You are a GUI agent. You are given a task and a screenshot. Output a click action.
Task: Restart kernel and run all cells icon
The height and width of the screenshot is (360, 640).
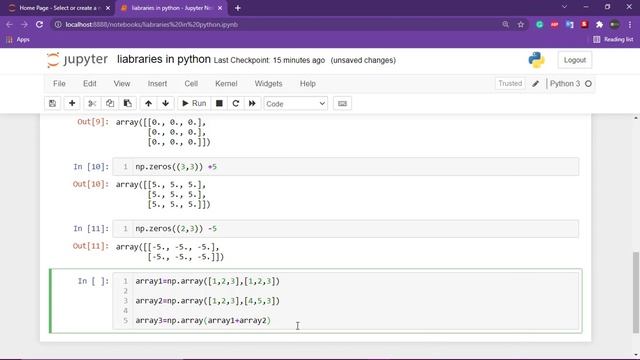click(252, 104)
